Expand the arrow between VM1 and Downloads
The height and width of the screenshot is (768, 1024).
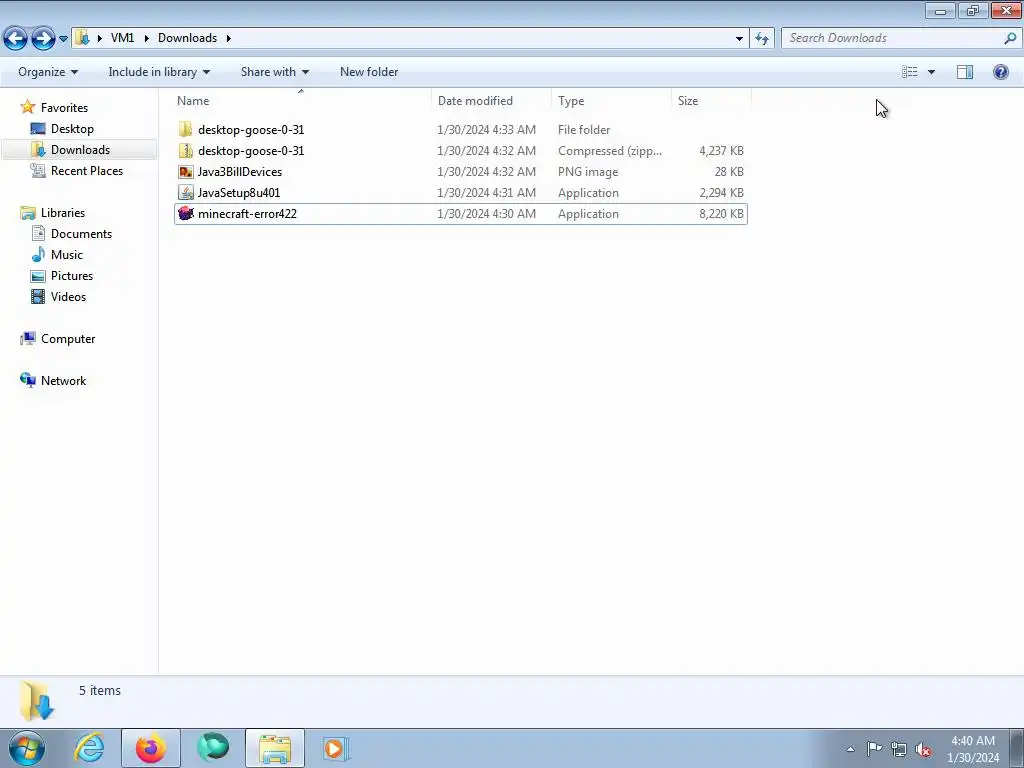[146, 38]
